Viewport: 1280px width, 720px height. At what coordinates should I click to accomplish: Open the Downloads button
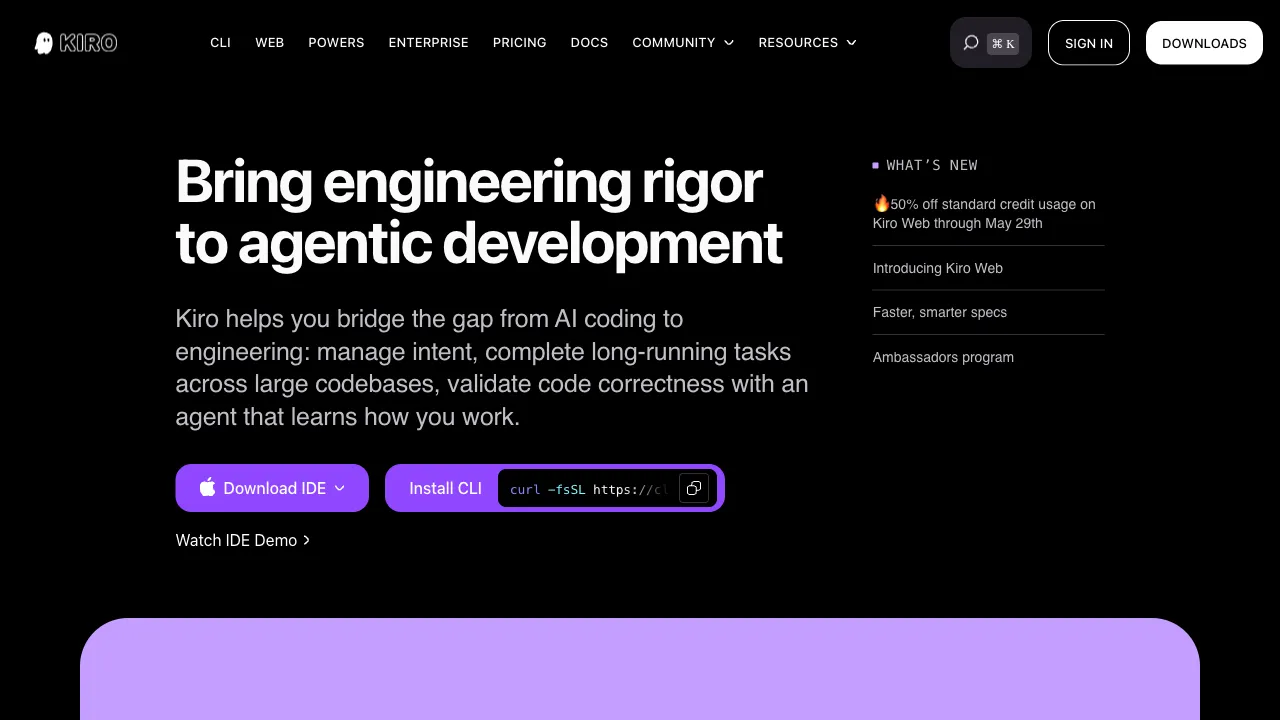(1204, 43)
